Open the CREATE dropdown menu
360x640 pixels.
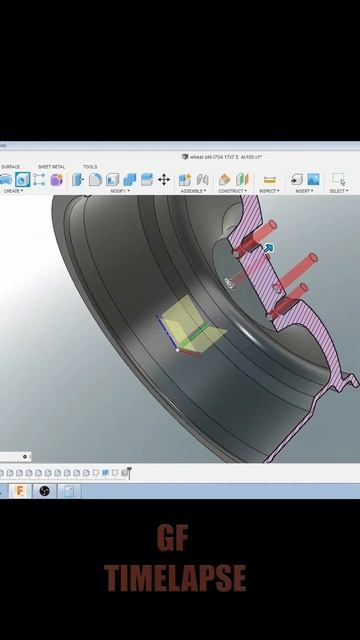[x=13, y=191]
